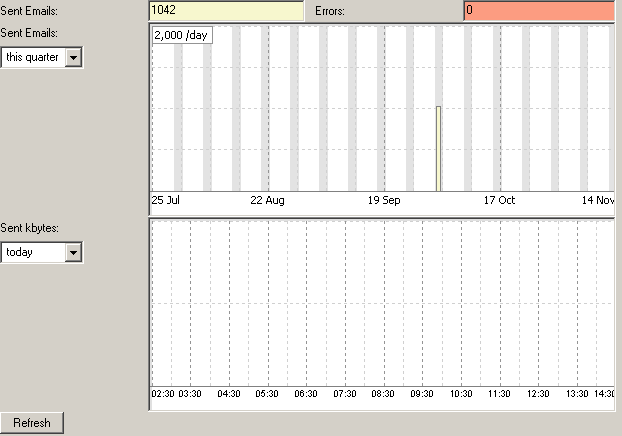Click the 12:30 time label
The width and height of the screenshot is (622, 436).
tap(538, 394)
